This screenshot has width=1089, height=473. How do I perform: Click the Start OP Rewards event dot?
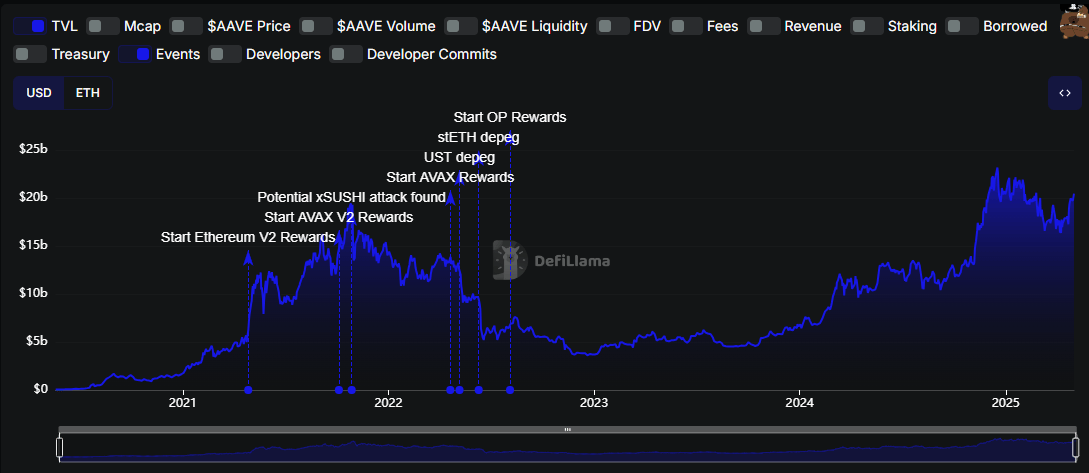coord(510,389)
